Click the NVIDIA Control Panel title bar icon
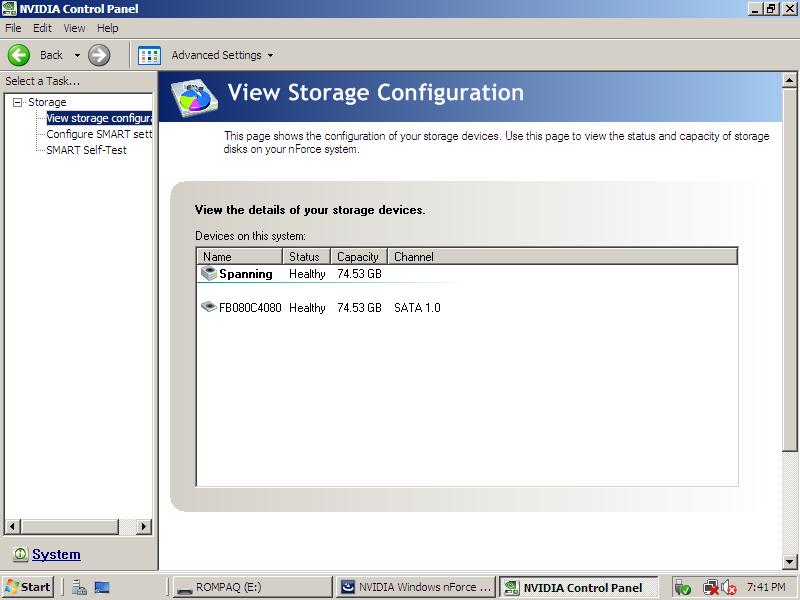 coord(9,9)
